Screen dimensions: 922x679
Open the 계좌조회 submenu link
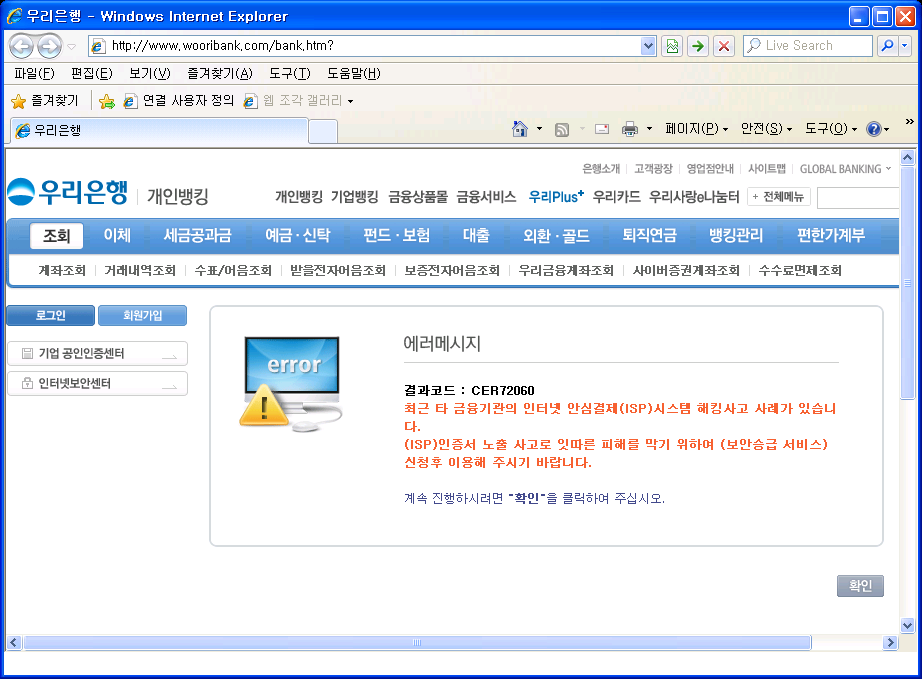(62, 270)
